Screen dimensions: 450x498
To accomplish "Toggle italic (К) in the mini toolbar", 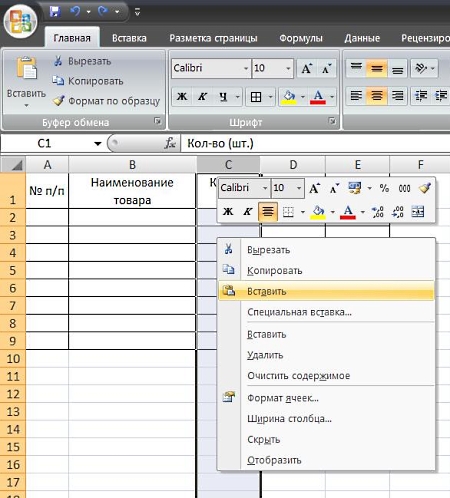I will pos(248,212).
